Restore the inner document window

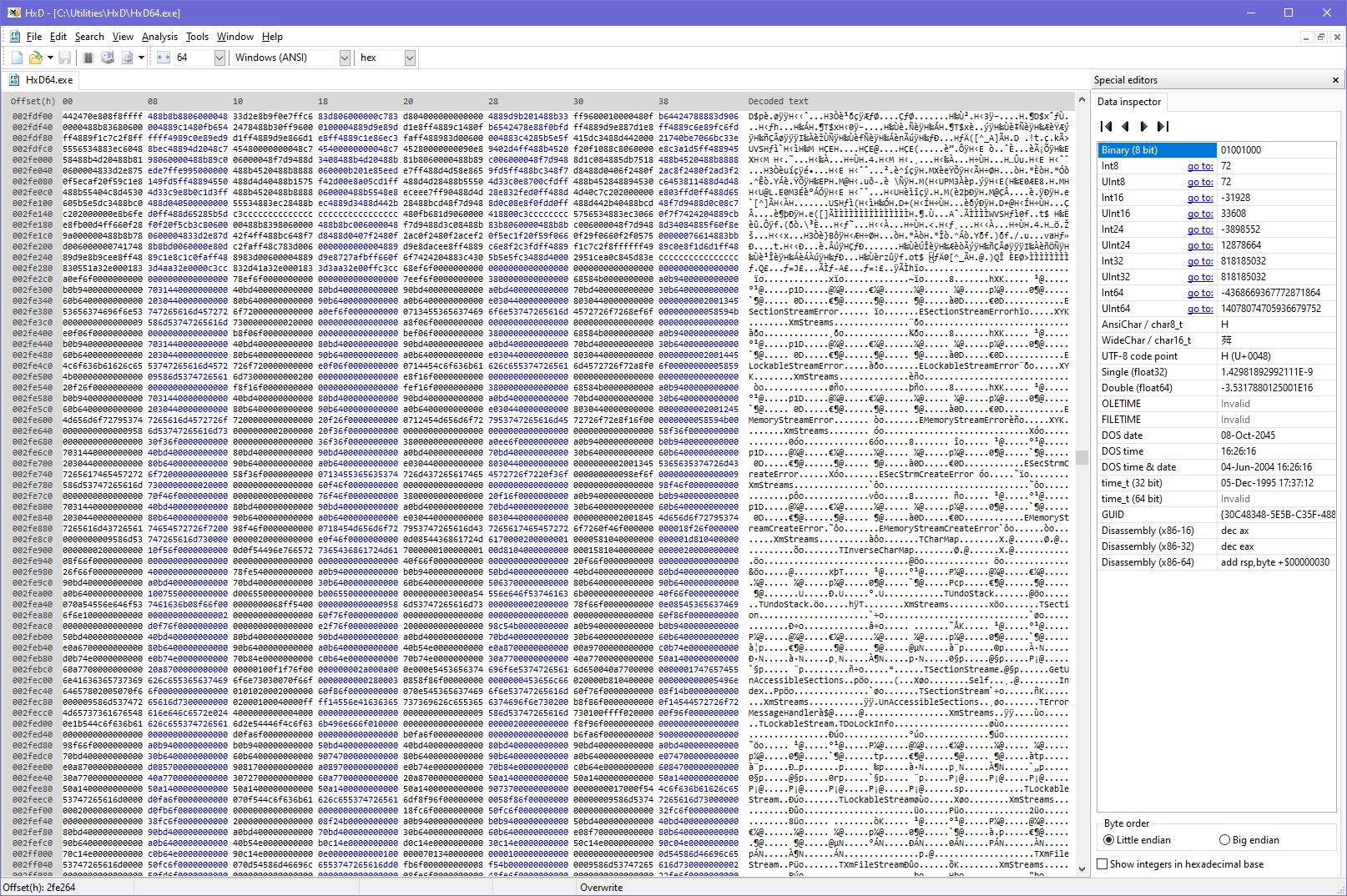click(1321, 37)
